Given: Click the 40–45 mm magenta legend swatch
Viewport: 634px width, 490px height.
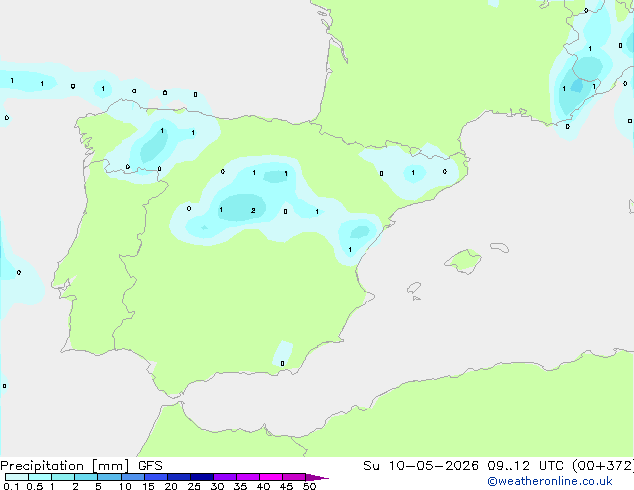Looking at the screenshot, I should tap(271, 477).
